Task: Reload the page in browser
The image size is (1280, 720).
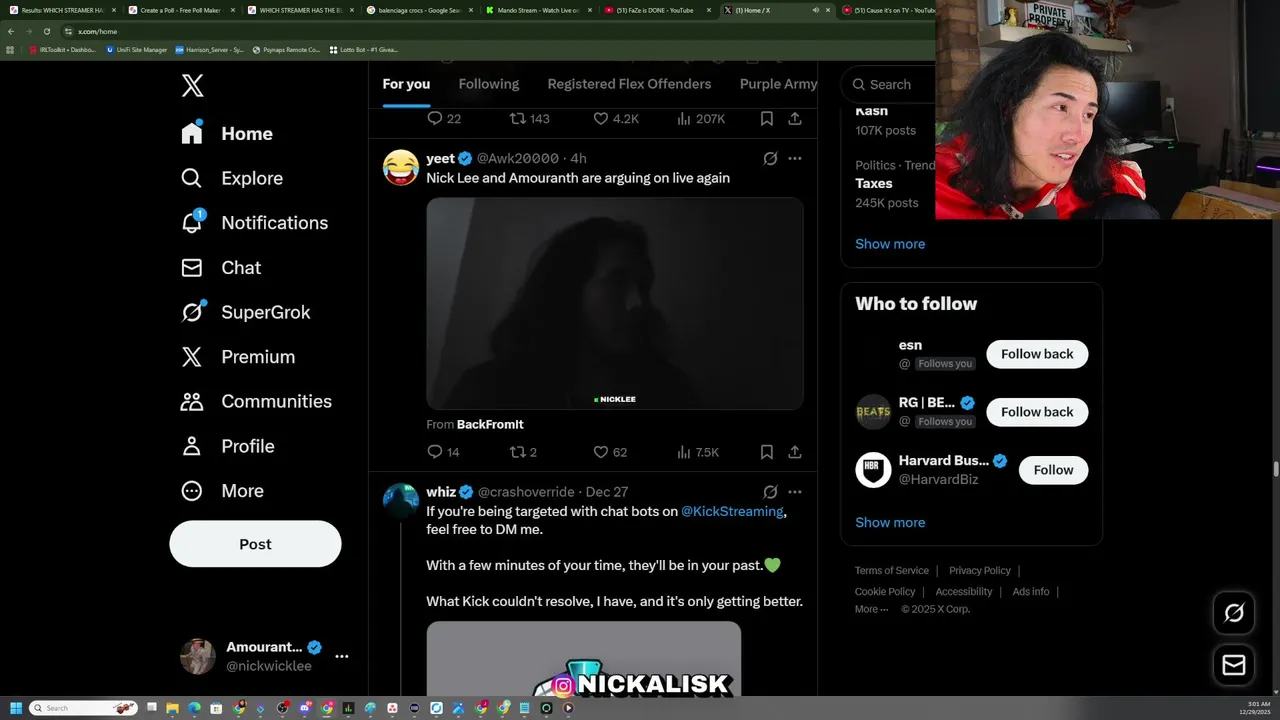Action: pos(46,31)
